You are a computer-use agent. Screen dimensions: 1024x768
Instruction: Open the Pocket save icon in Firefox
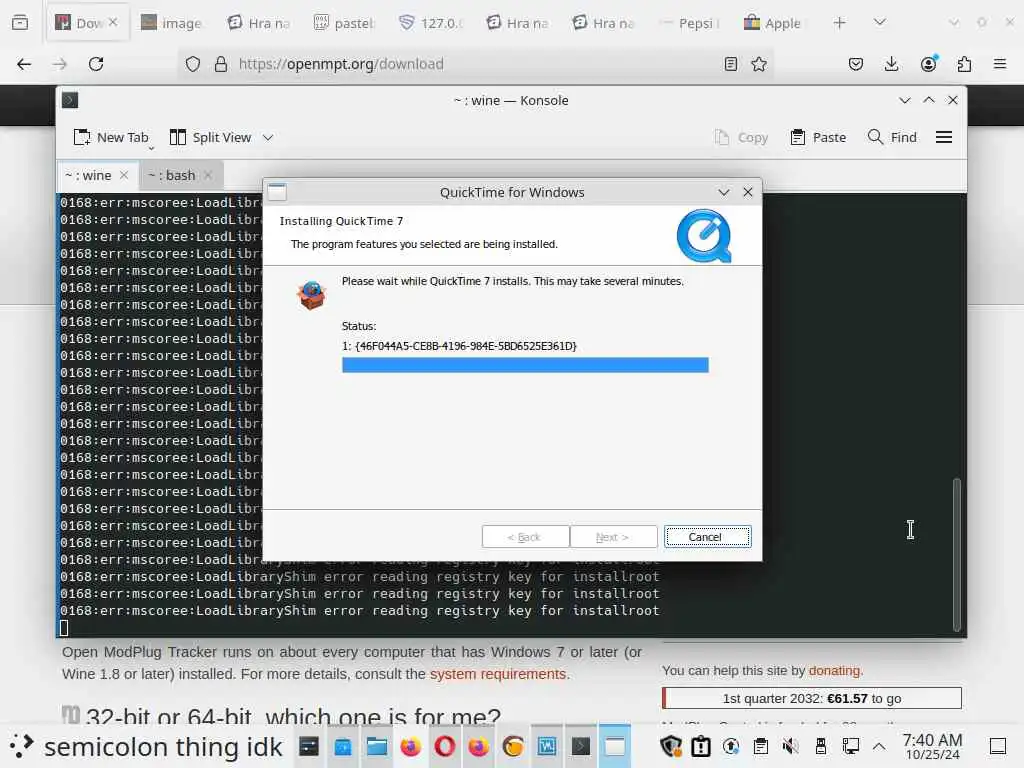point(856,64)
